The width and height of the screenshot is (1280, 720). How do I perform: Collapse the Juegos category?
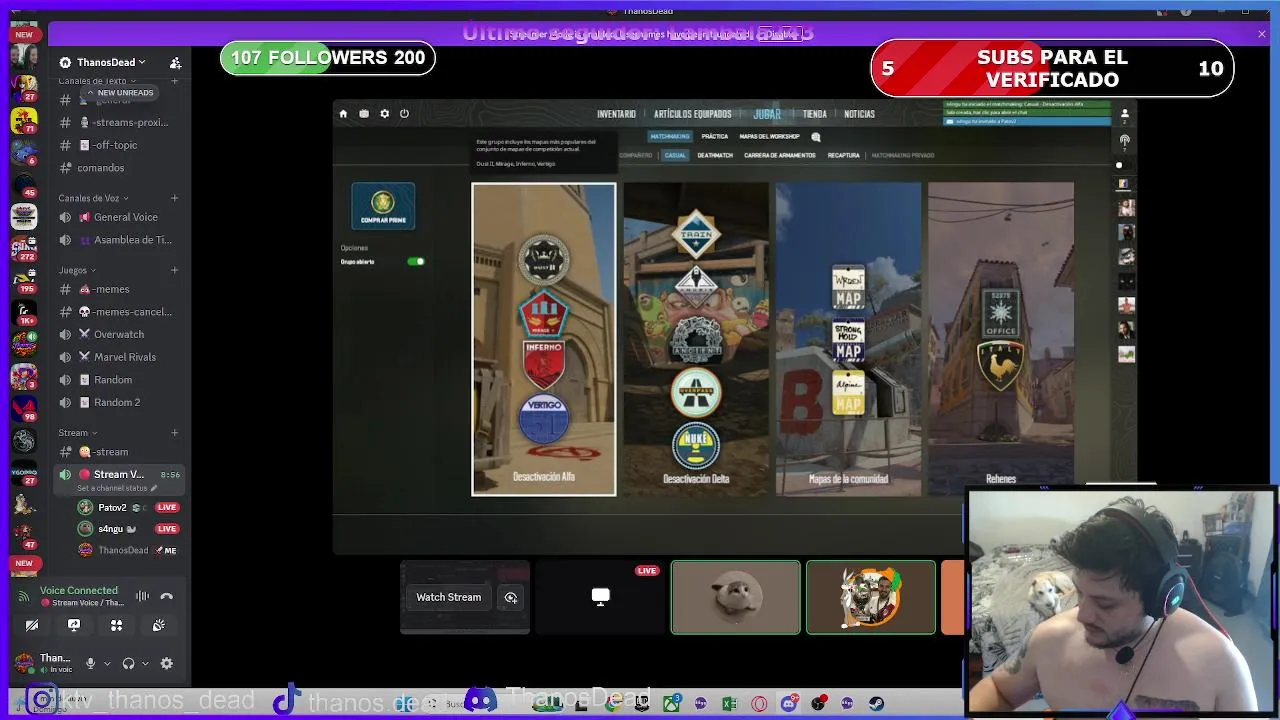click(x=77, y=270)
